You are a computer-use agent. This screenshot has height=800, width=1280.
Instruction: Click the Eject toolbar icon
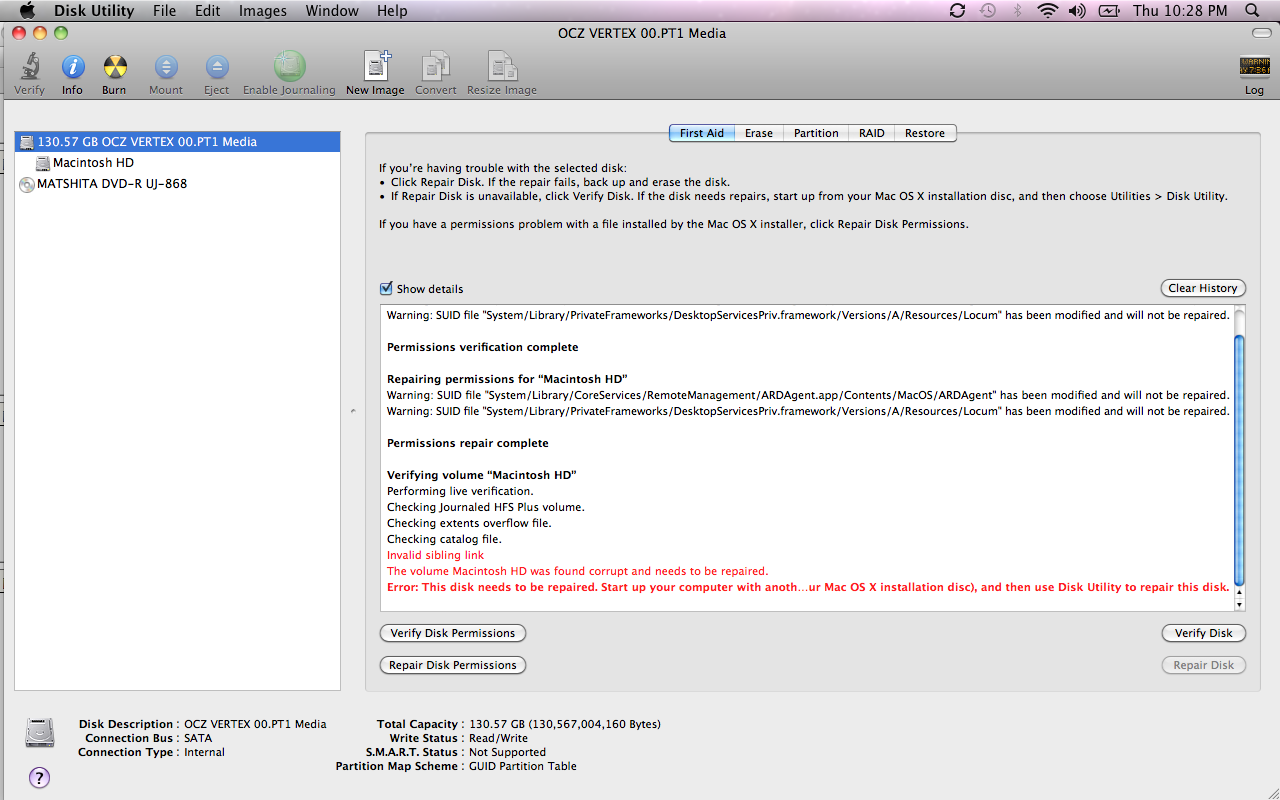tap(217, 68)
